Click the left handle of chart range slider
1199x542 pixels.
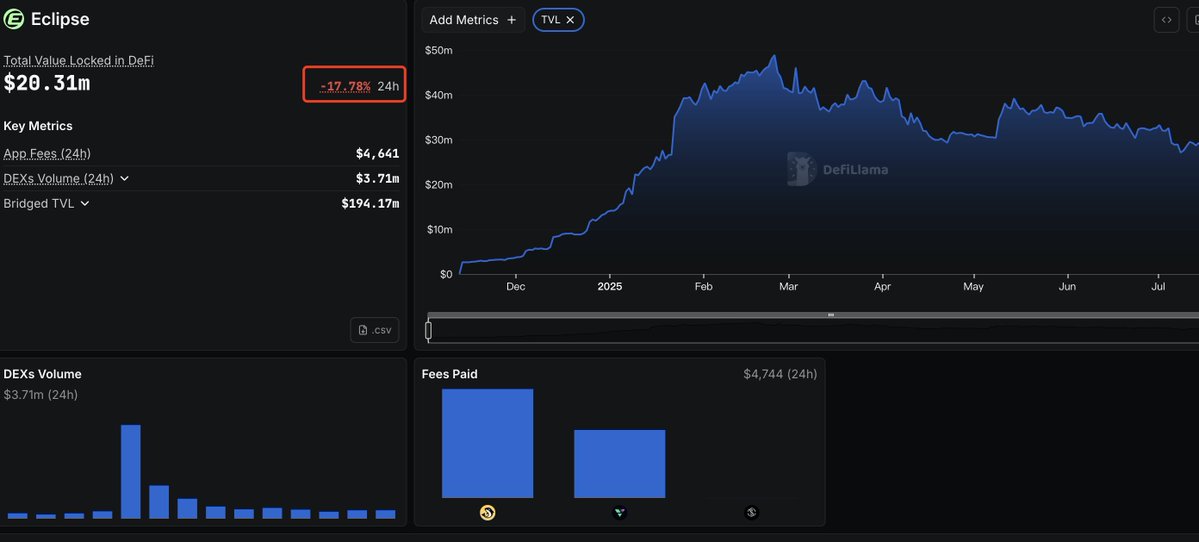pos(428,330)
